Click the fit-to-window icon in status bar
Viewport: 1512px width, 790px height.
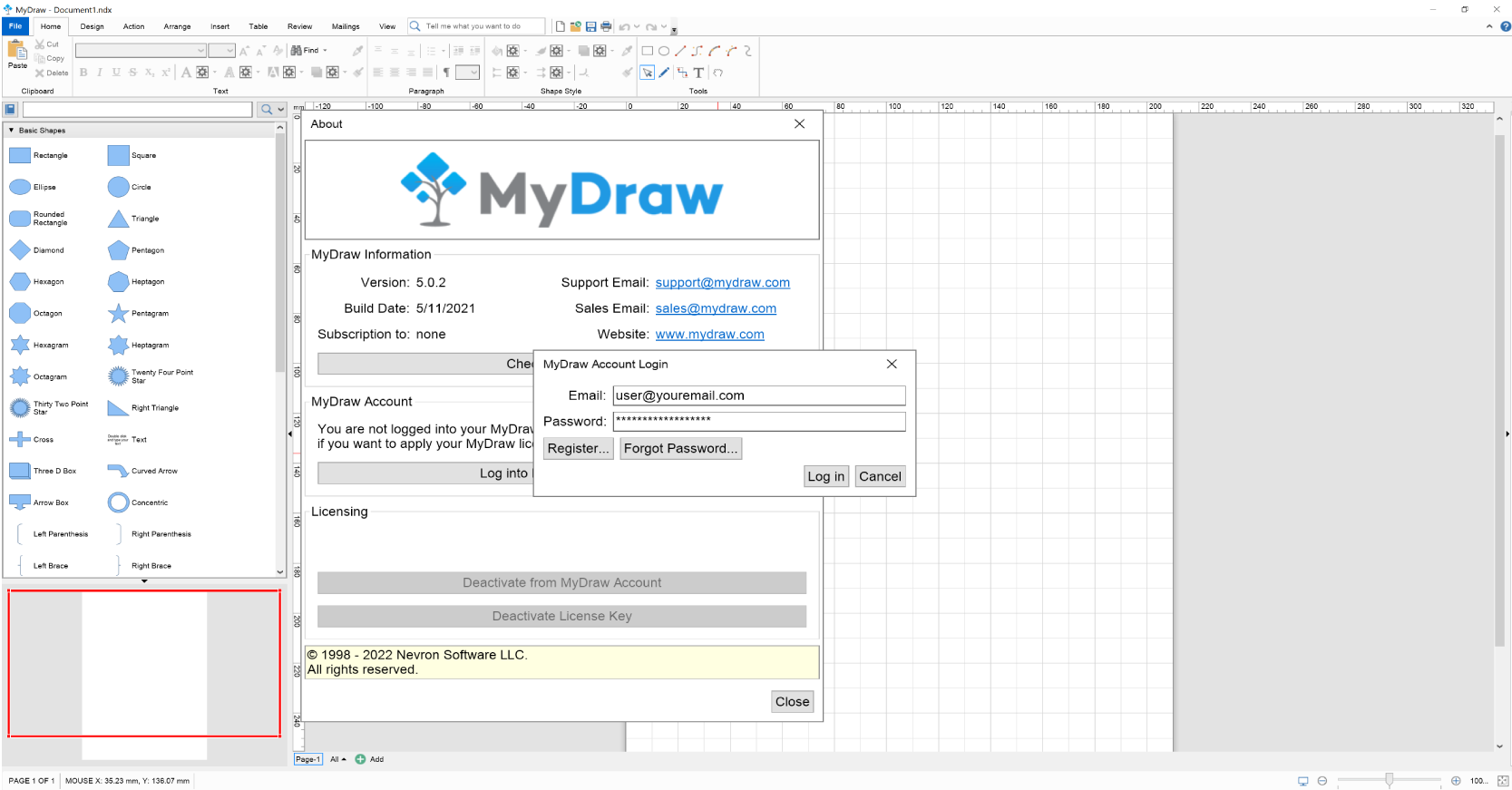pyautogui.click(x=1502, y=781)
